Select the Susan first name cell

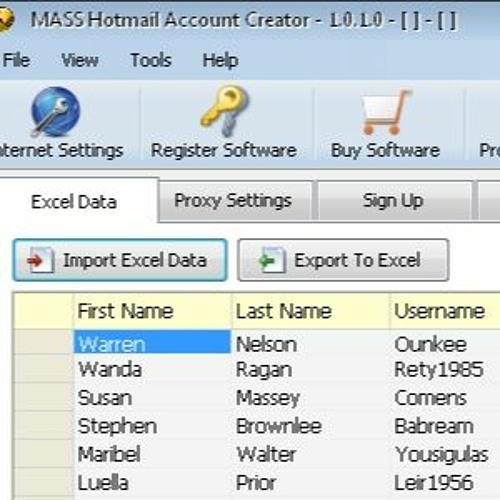[152, 397]
